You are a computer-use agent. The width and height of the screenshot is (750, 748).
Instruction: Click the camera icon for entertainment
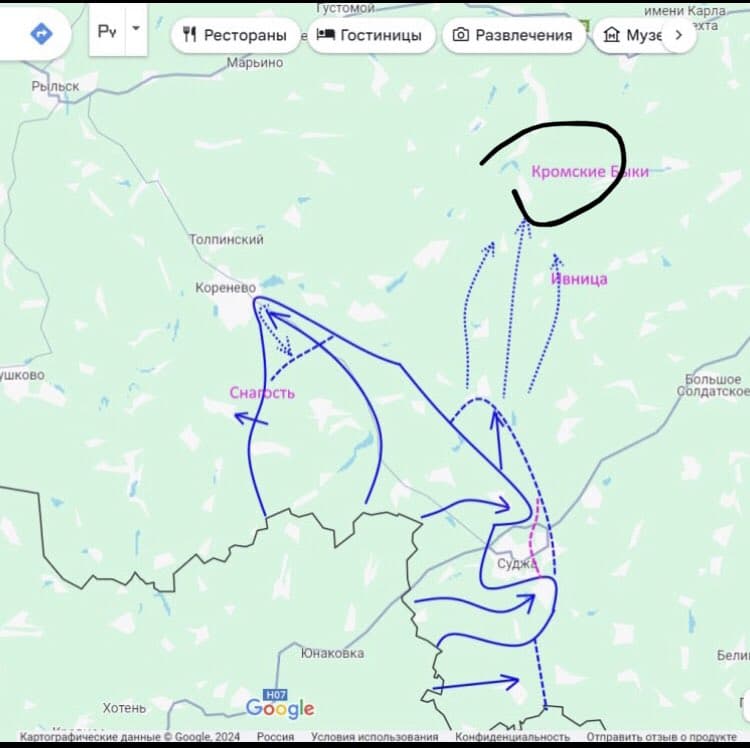(461, 35)
